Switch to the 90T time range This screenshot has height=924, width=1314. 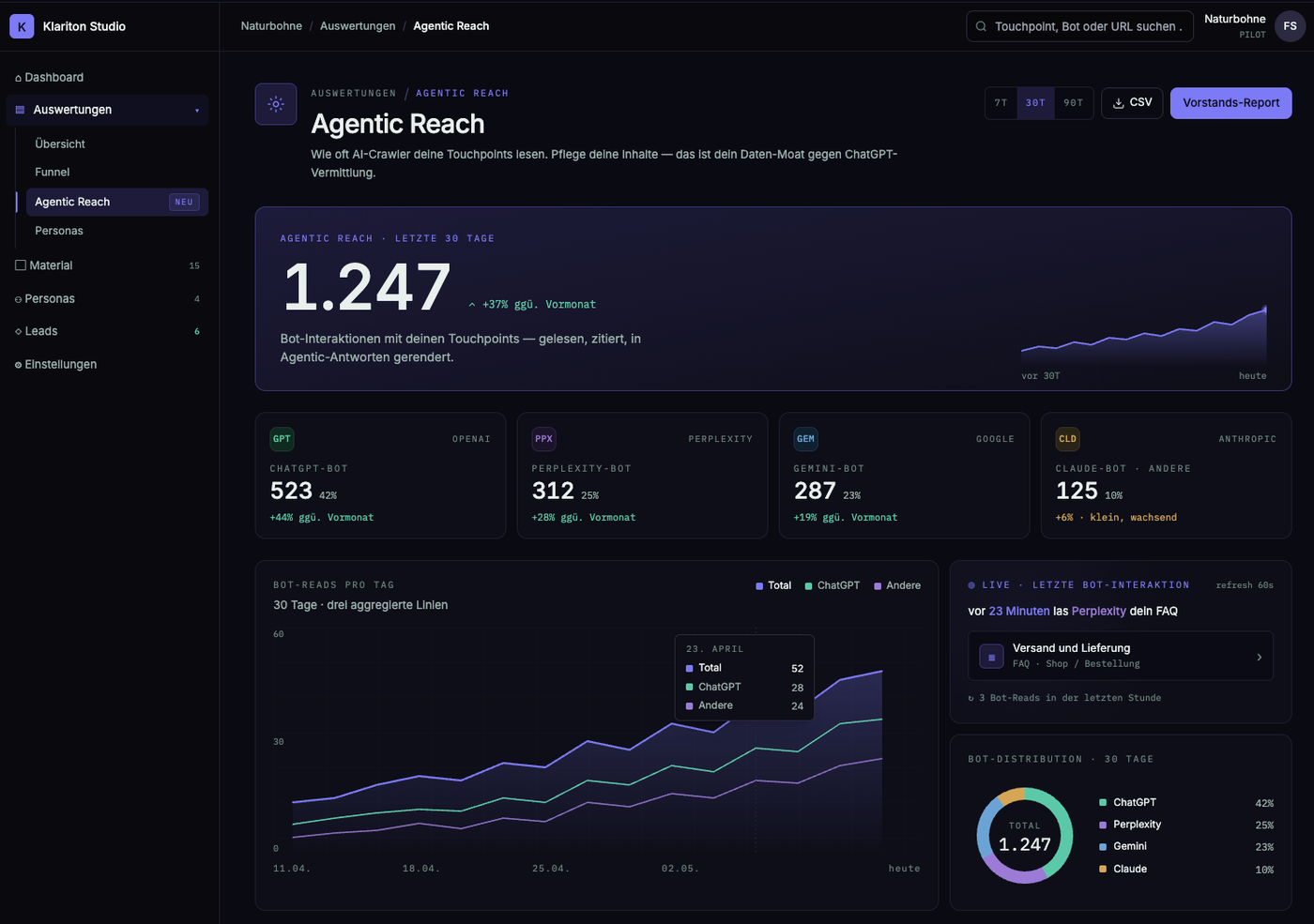pos(1073,103)
